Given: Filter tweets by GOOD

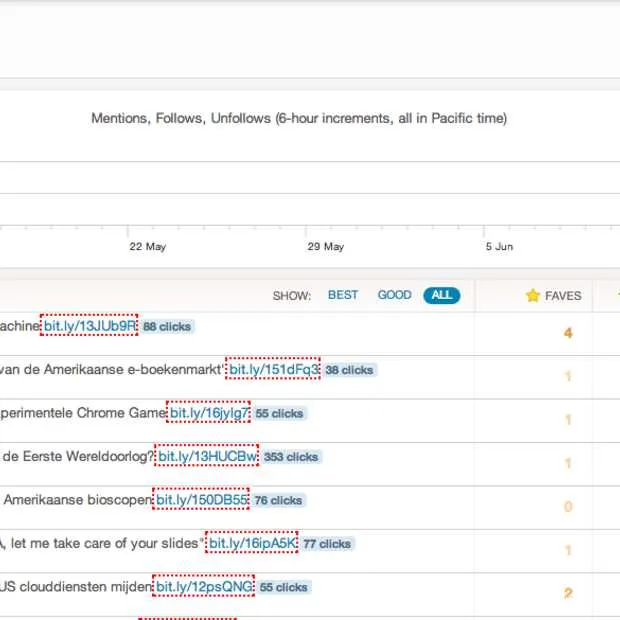Looking at the screenshot, I should click(x=394, y=295).
